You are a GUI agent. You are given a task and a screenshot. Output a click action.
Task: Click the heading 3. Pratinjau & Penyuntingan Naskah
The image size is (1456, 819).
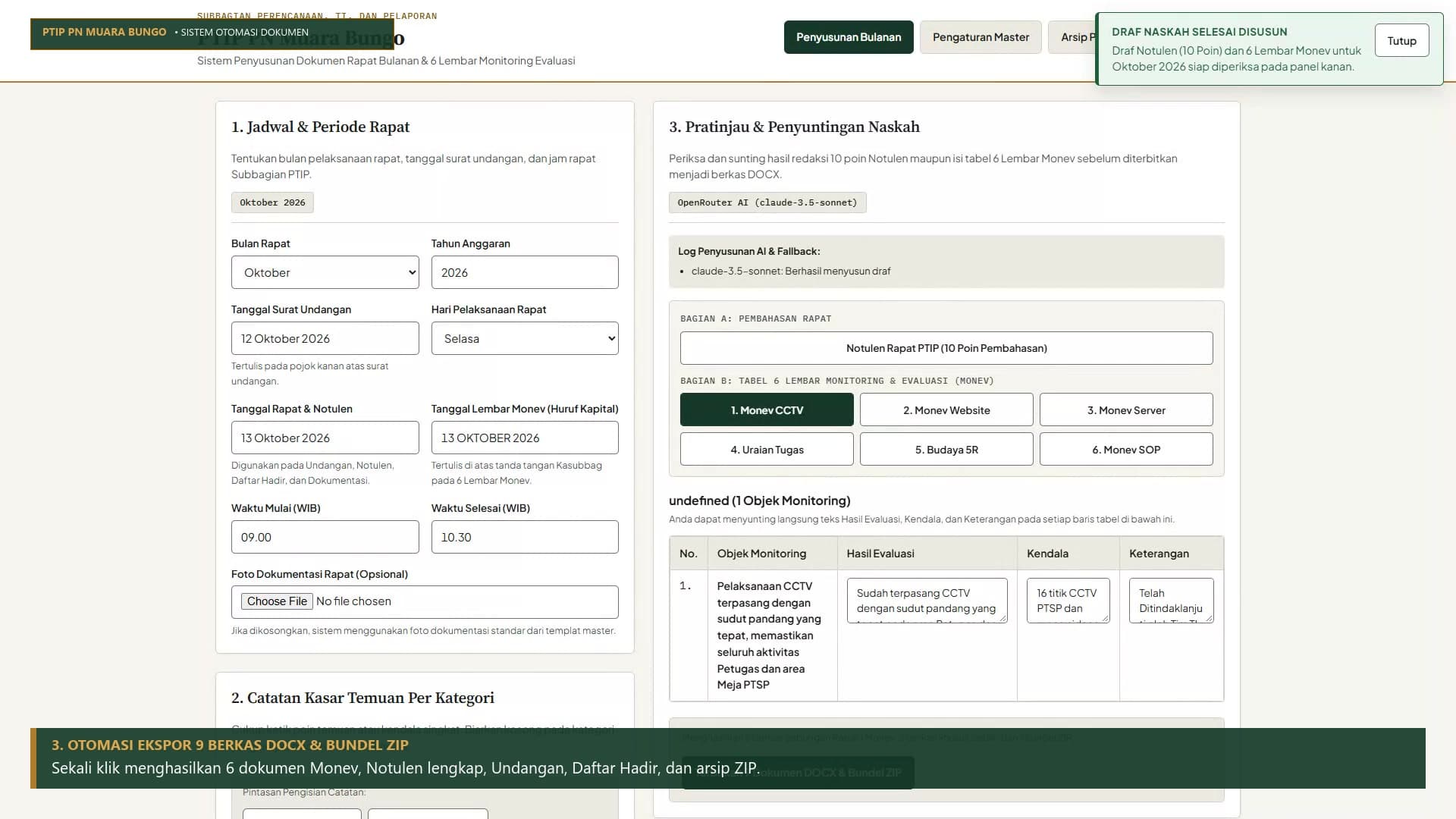[x=794, y=127]
